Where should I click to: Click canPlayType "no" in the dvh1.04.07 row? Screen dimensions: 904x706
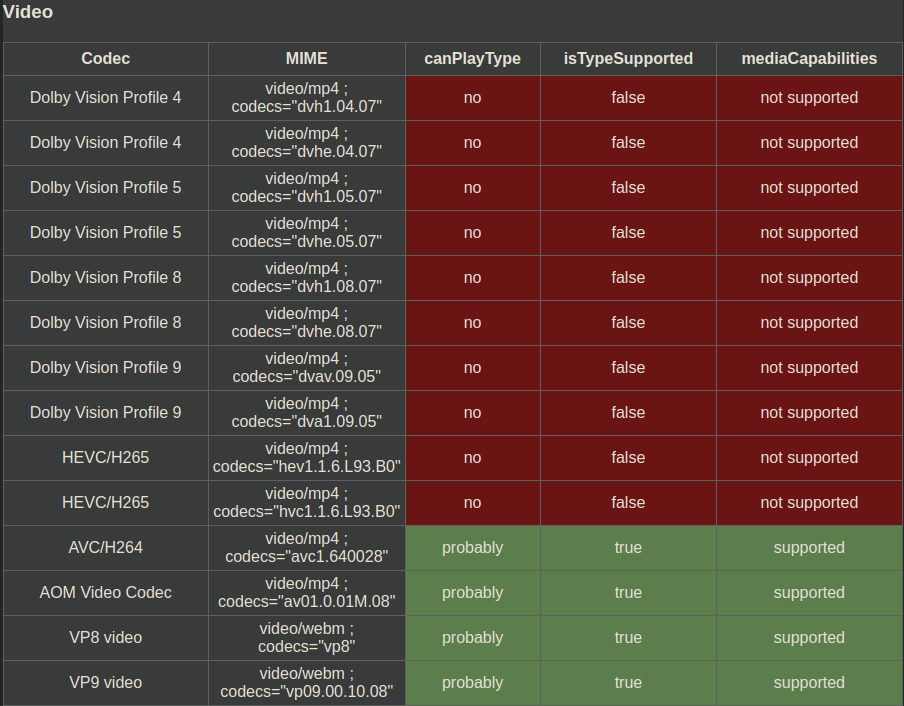tap(473, 97)
